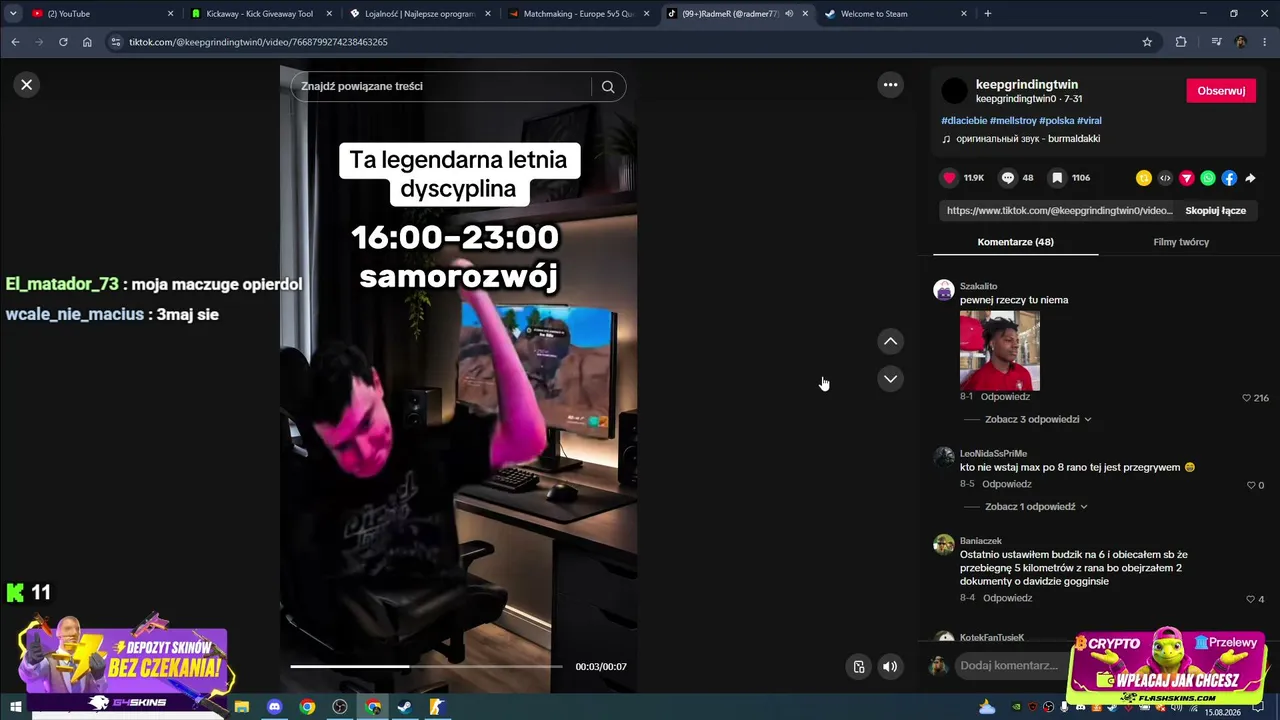Open Discord from the taskbar
The height and width of the screenshot is (720, 1280).
click(x=274, y=707)
